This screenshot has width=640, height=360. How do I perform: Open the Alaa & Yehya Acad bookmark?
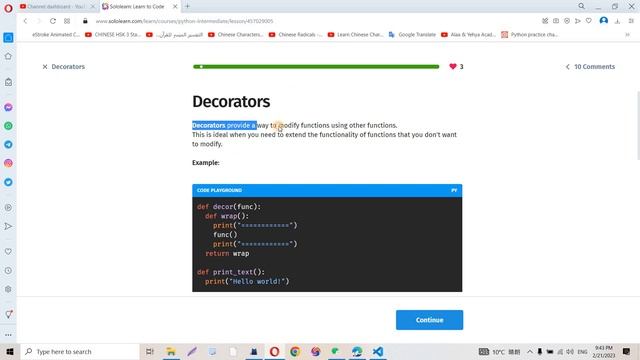[469, 35]
